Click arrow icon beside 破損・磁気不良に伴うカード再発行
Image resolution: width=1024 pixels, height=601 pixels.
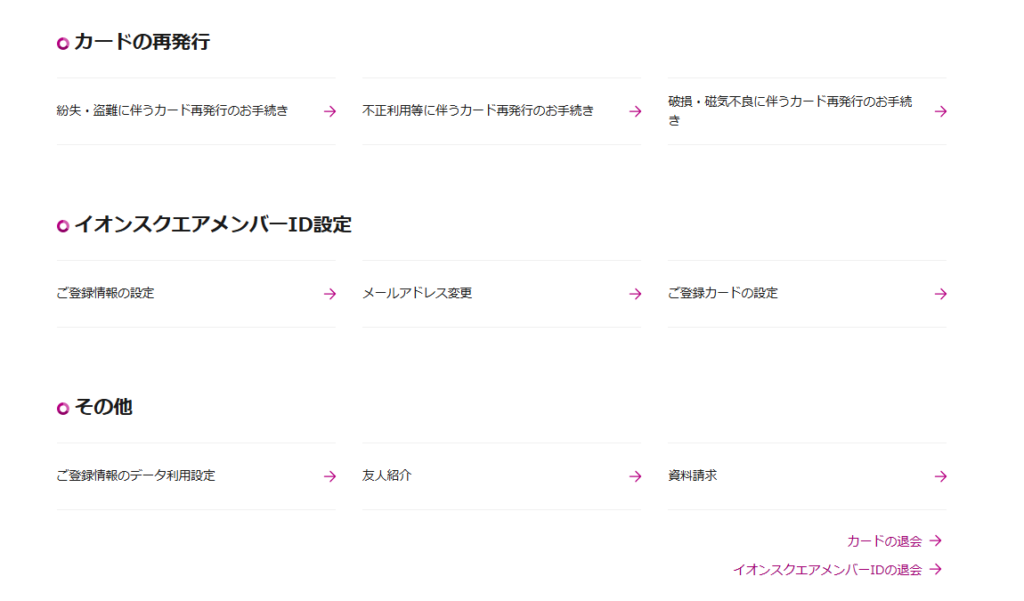pos(940,112)
